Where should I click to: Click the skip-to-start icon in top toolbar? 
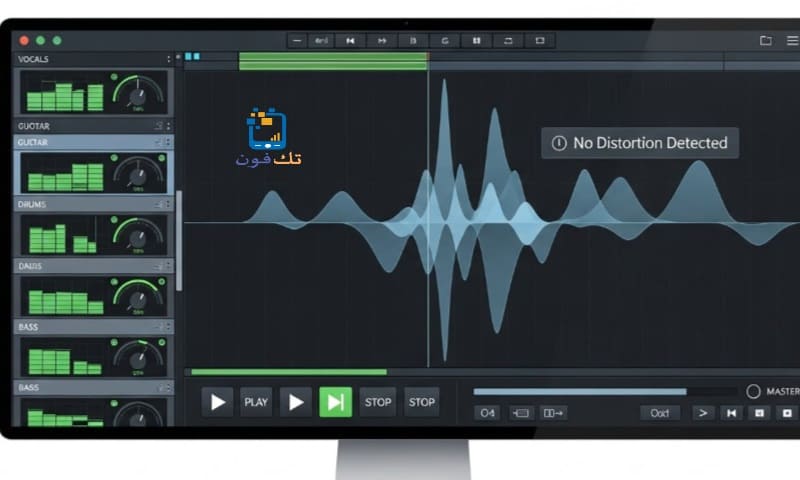coord(350,41)
